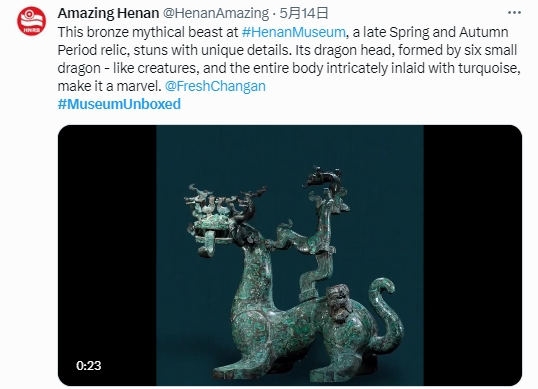Click the tall dragon ornament on the beast's back
Viewport: 538px width, 389px height.
click(316, 233)
